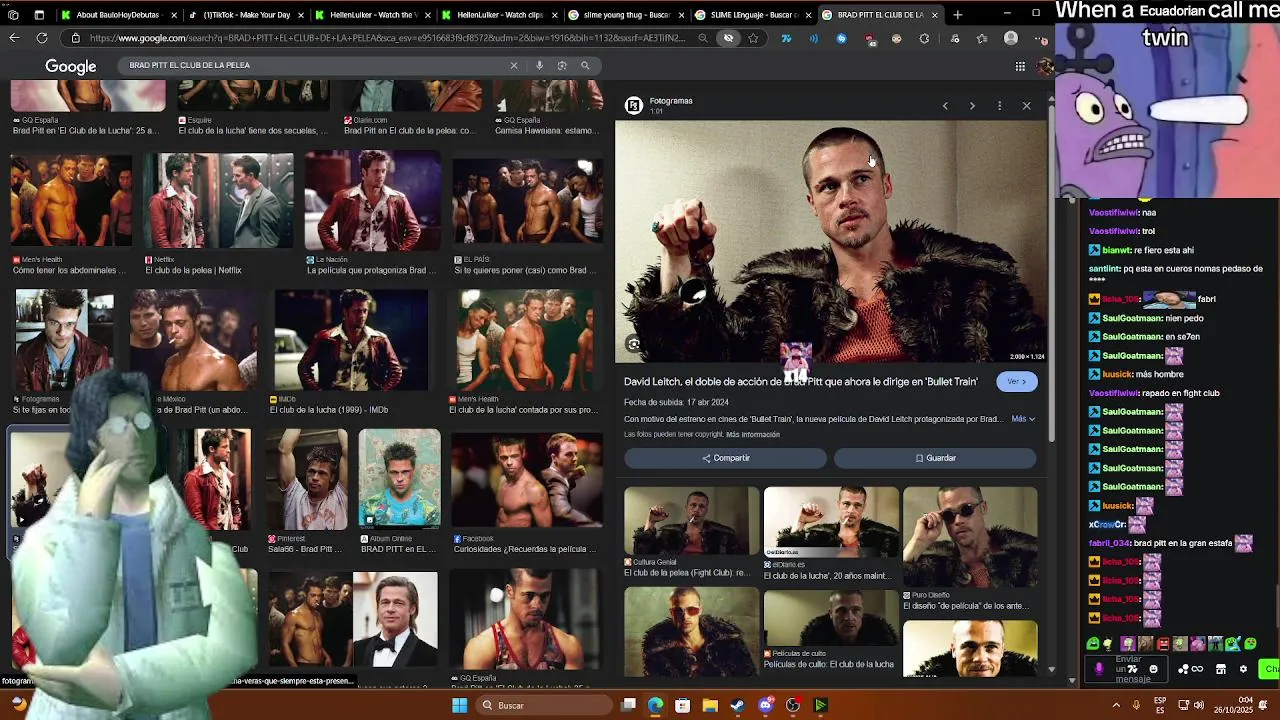Image resolution: width=1280 pixels, height=720 pixels.
Task: Open a new browser tab
Action: point(957,15)
